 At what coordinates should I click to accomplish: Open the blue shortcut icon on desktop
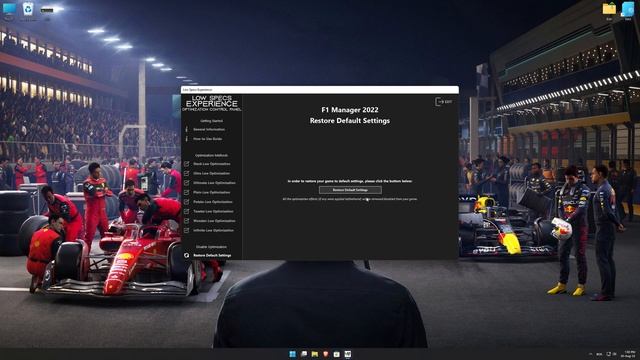coord(628,9)
